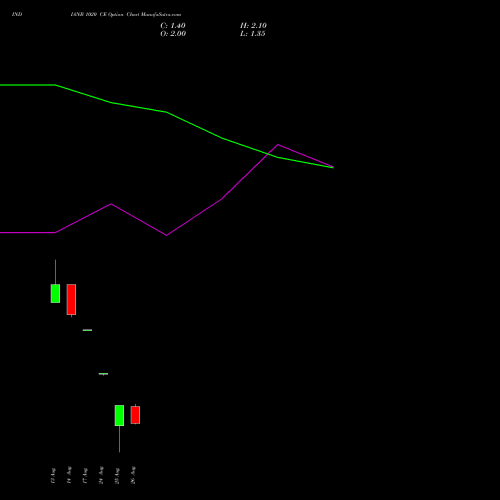
Task: Click the last red candlestick on the chart
Action: 135,415
